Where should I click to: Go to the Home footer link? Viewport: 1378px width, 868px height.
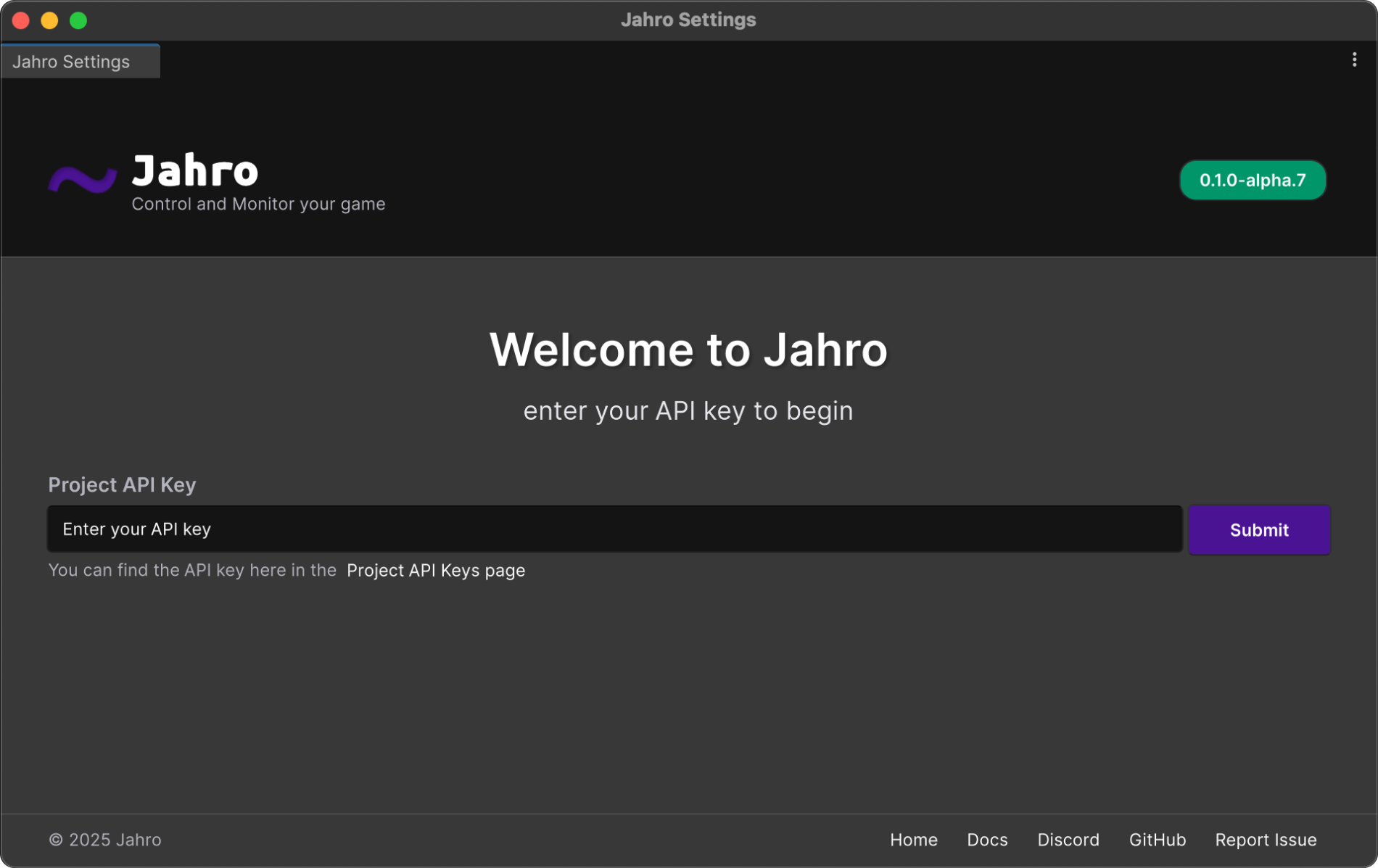coord(913,840)
